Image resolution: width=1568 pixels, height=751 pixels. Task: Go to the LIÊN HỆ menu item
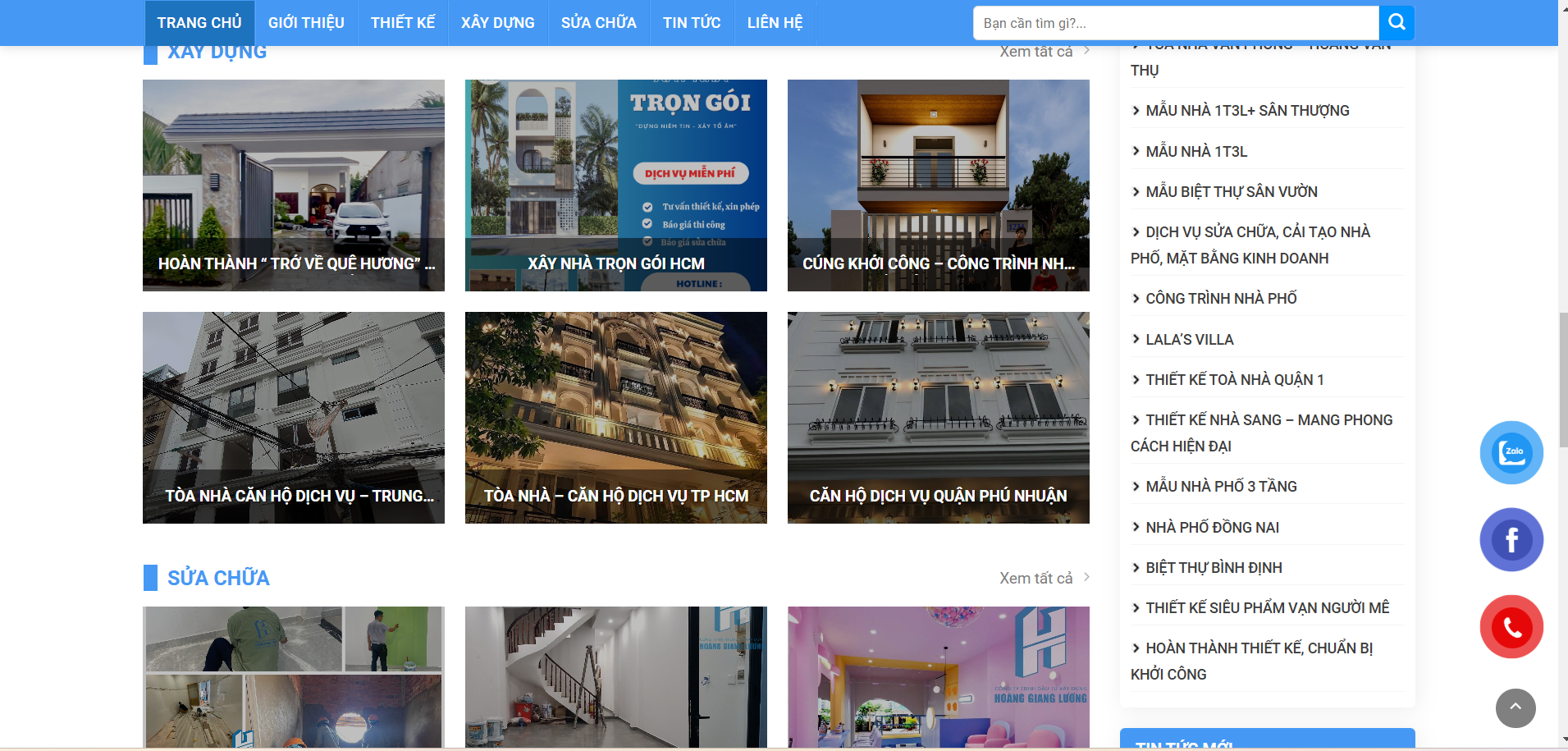[775, 23]
